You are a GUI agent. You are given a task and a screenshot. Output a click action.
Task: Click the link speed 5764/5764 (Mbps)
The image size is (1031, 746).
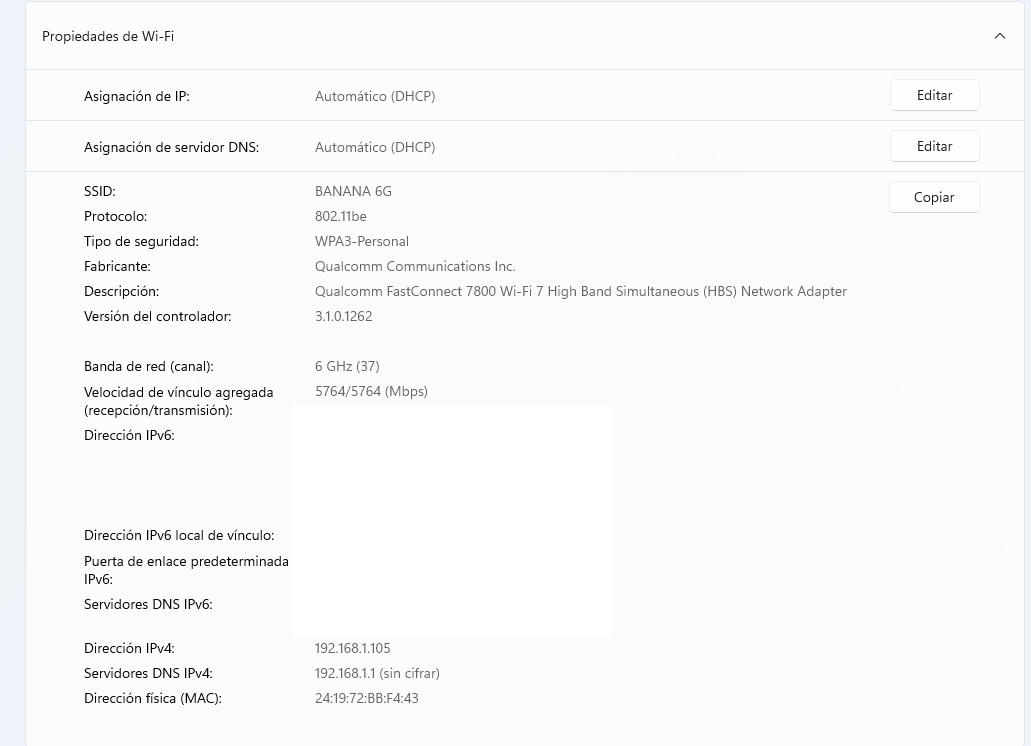[x=371, y=391]
